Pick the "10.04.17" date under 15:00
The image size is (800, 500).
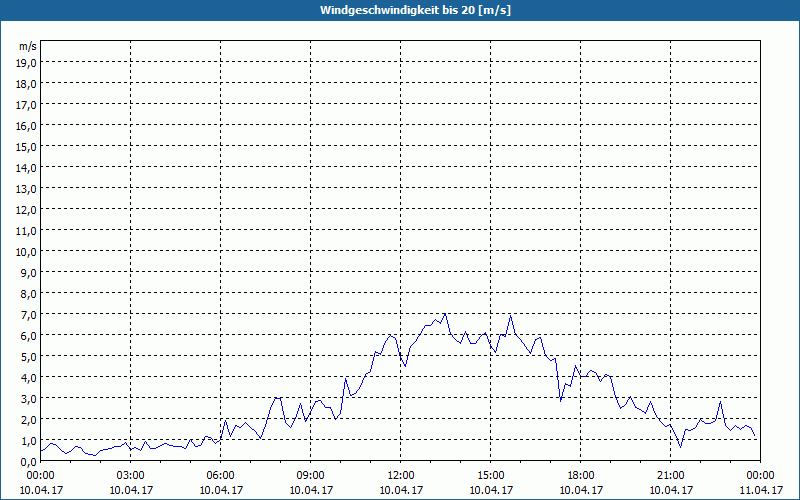point(491,490)
